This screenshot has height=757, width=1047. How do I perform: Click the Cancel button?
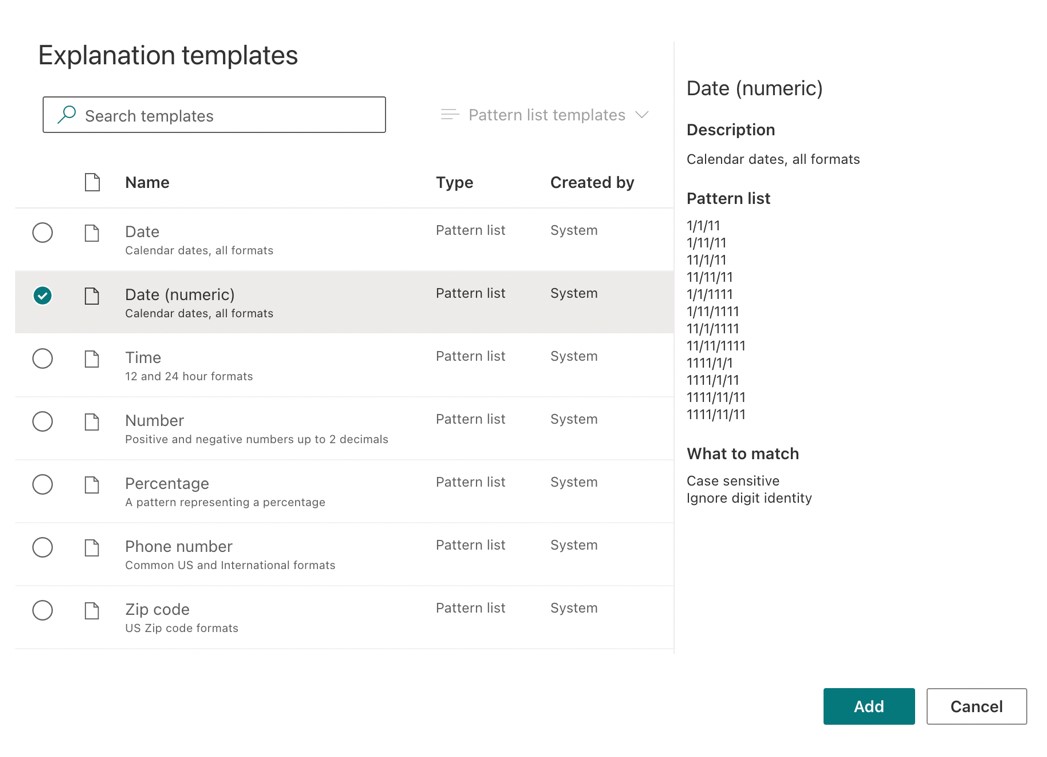(976, 706)
